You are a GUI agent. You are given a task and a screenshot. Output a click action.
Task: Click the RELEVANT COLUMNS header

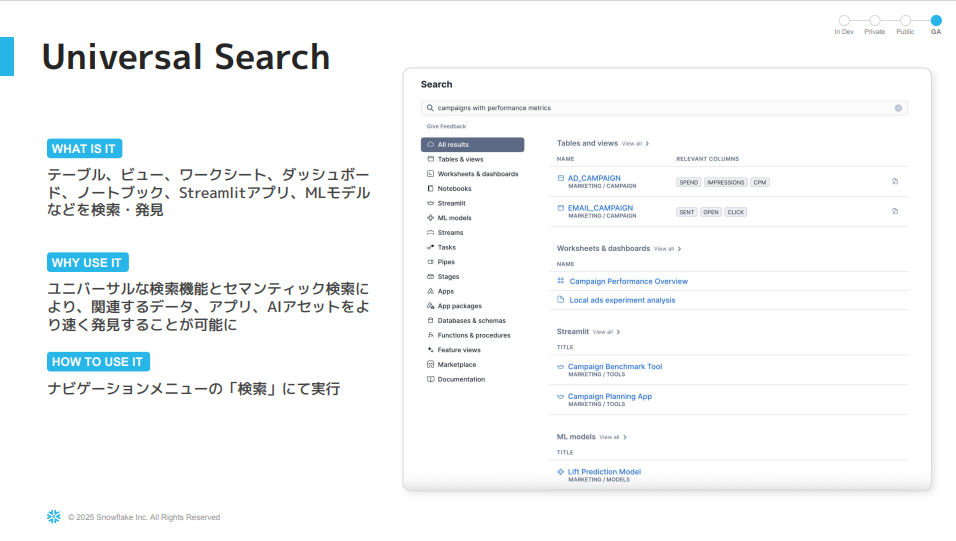[707, 159]
